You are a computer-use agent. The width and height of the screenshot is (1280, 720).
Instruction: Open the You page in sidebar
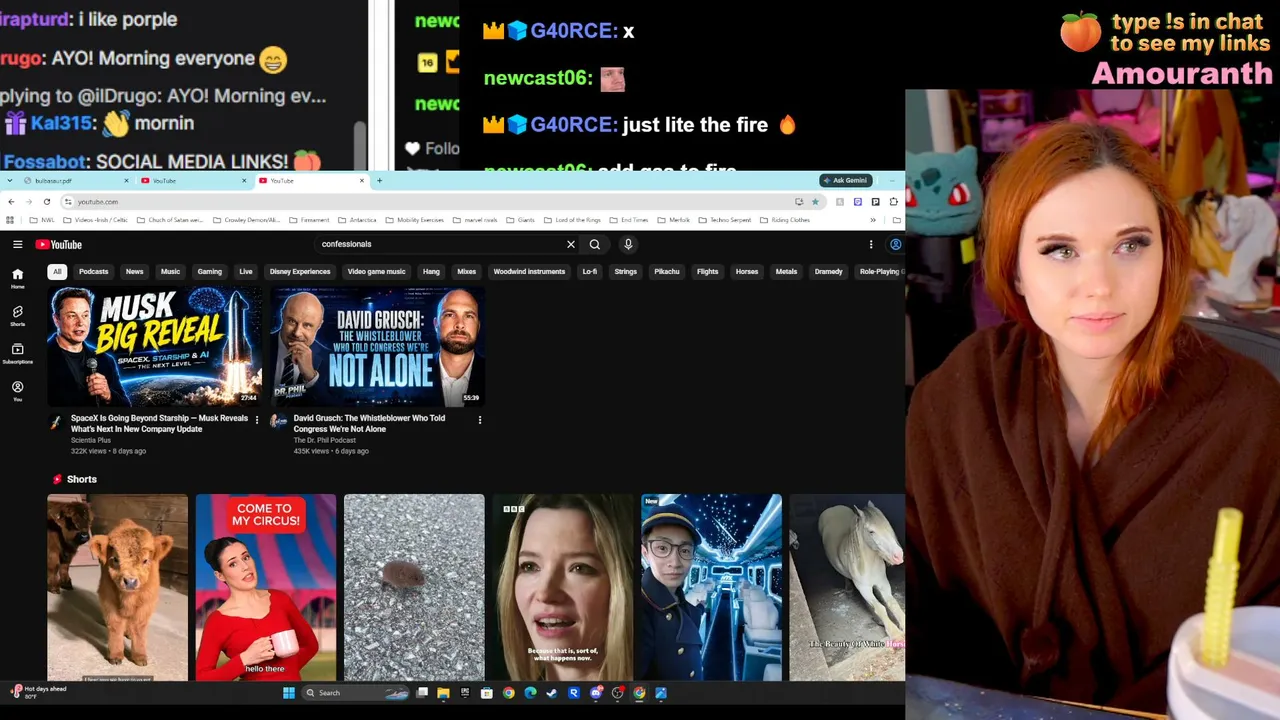[x=17, y=391]
